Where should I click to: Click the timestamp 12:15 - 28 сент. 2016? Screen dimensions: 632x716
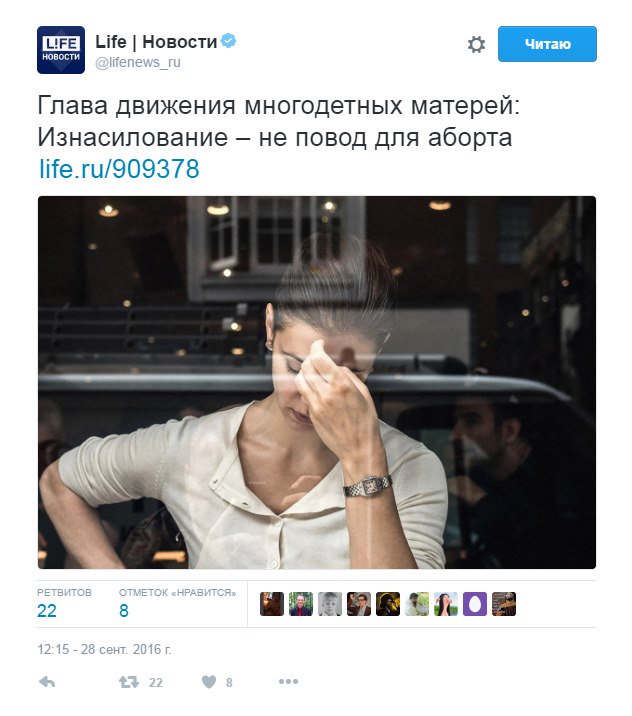(x=104, y=649)
